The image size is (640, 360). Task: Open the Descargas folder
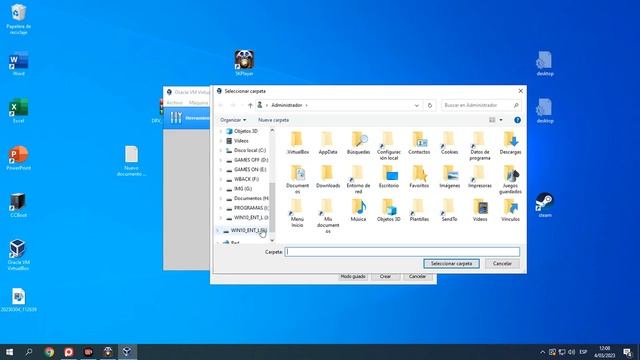[510, 142]
